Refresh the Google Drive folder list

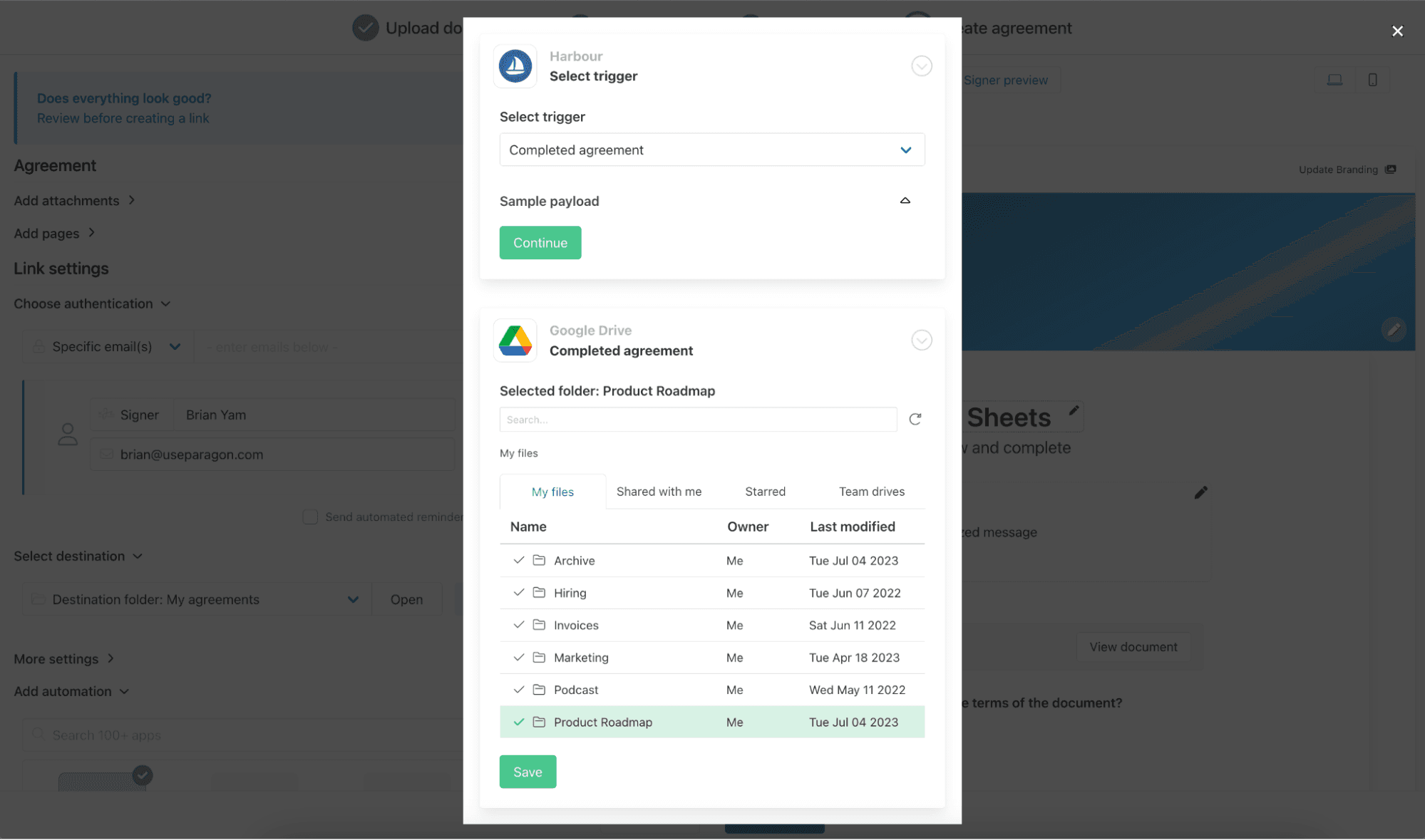(x=915, y=419)
